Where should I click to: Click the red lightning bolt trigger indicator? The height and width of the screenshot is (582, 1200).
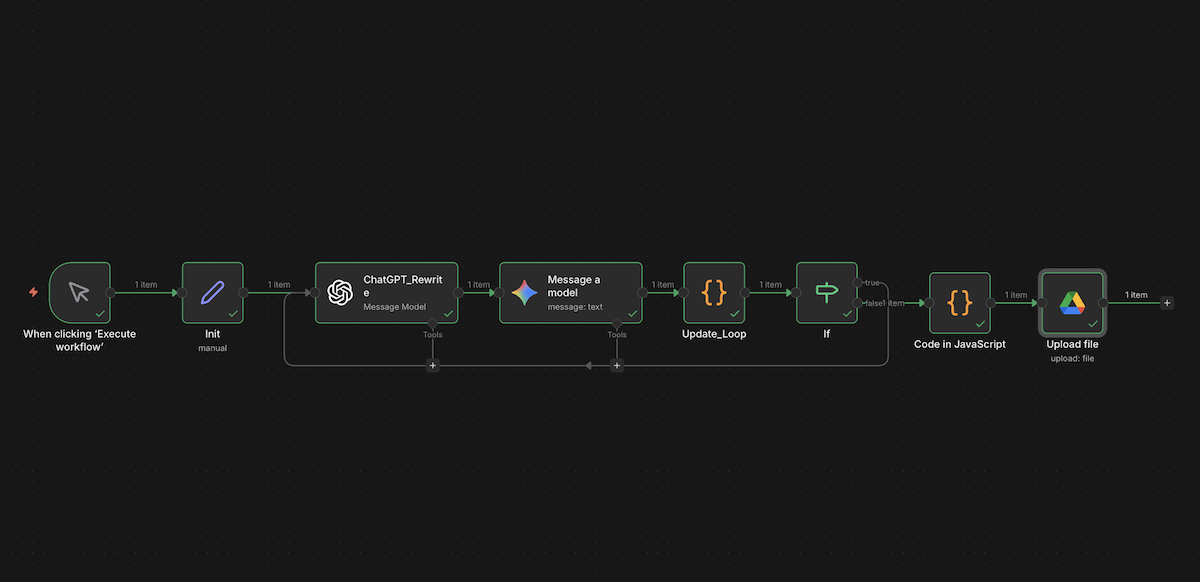pos(34,293)
